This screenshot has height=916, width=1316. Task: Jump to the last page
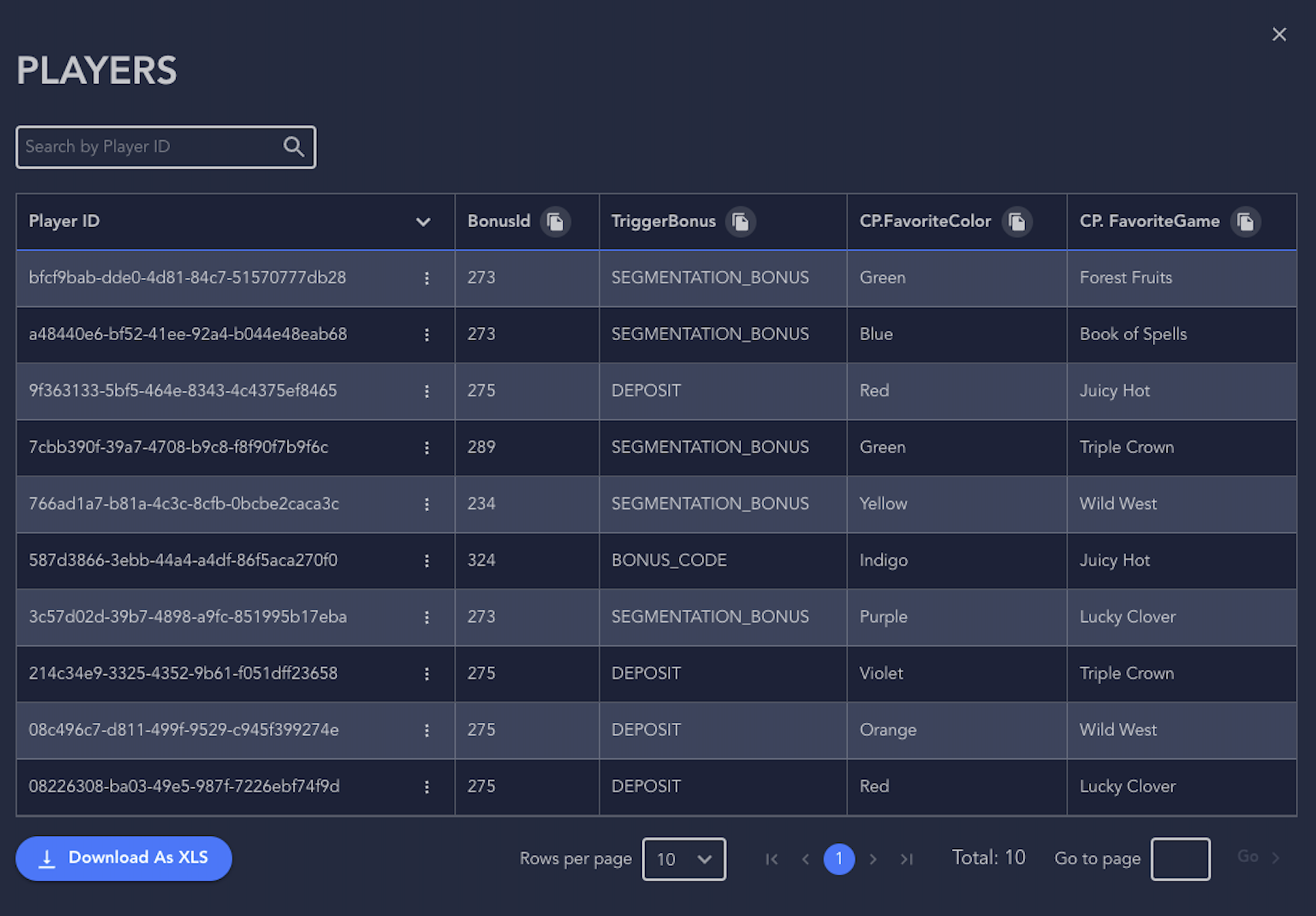pyautogui.click(x=907, y=859)
